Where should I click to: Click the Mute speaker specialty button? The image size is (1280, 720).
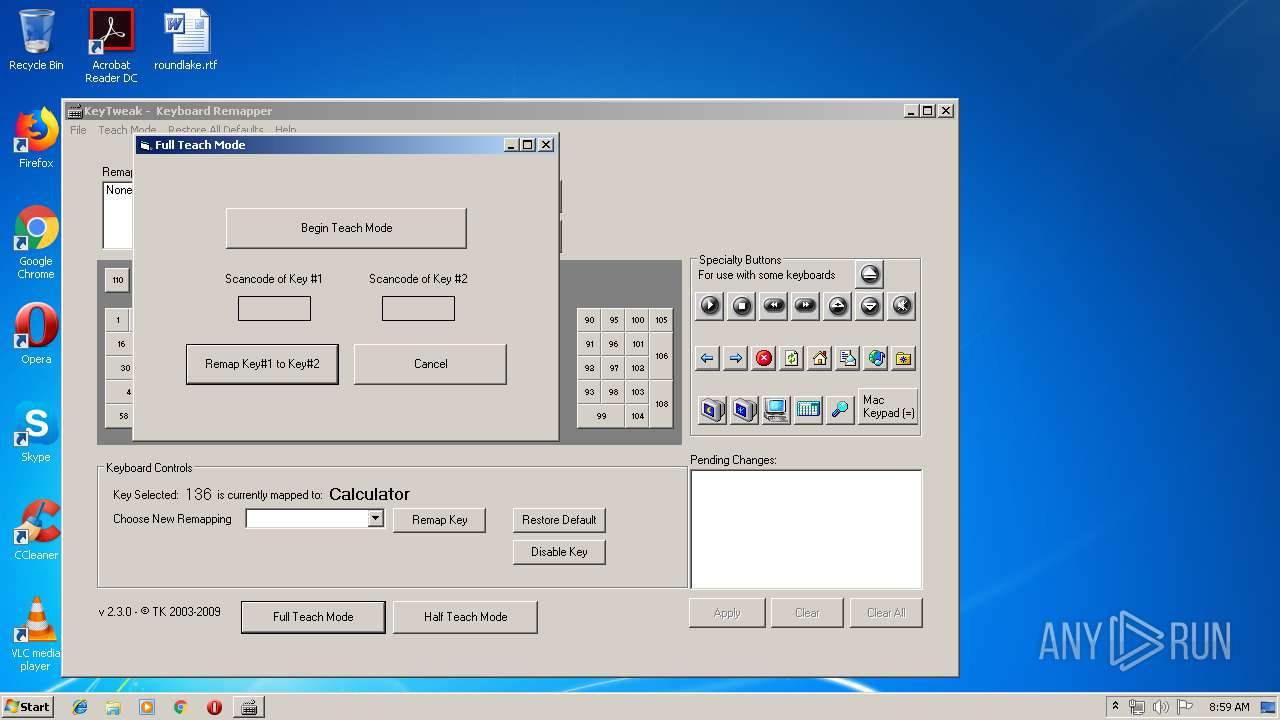902,306
